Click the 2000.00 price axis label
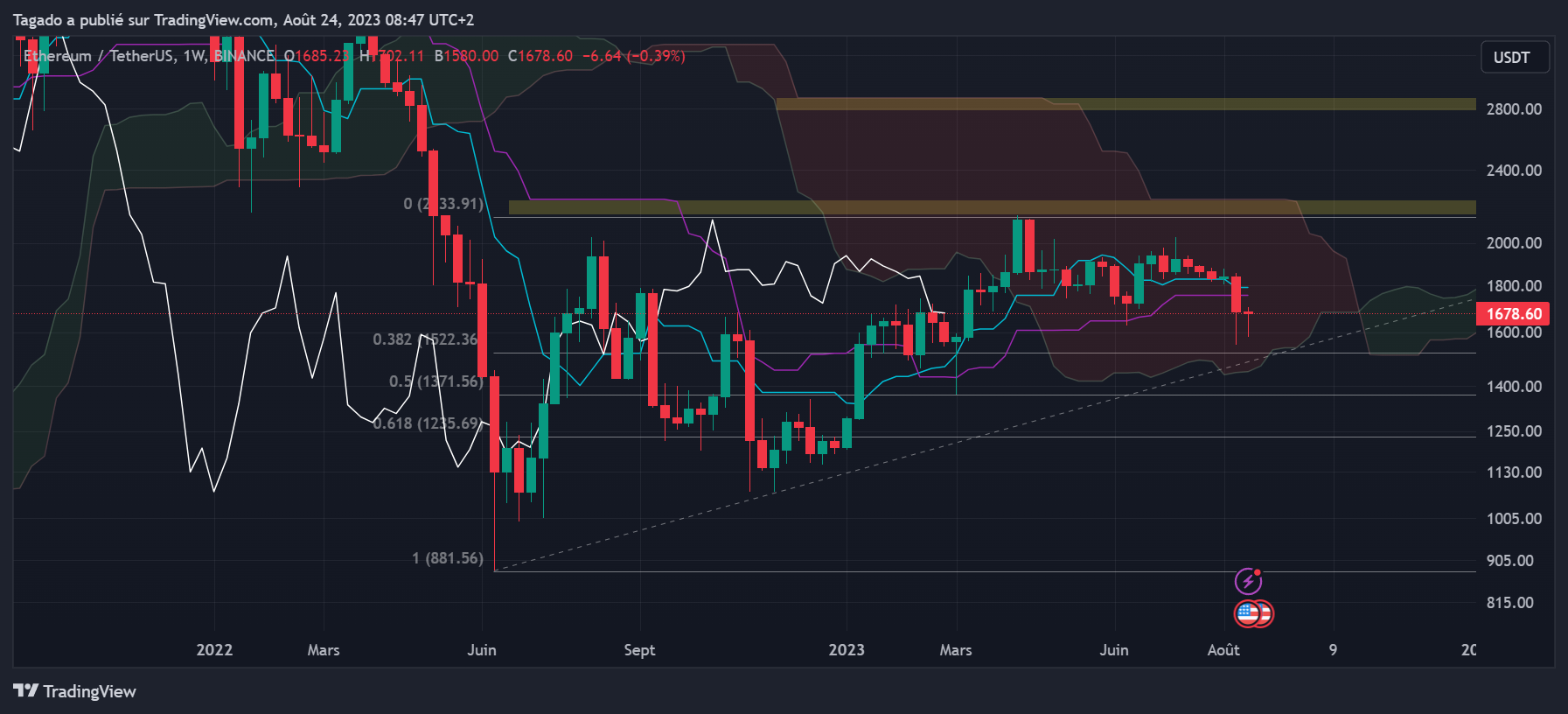The image size is (1568, 714). point(1514,243)
